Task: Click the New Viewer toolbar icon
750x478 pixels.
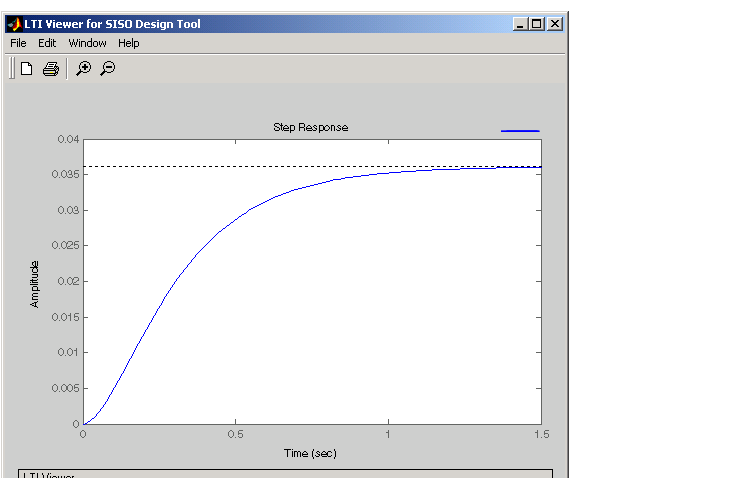Action: 27,68
